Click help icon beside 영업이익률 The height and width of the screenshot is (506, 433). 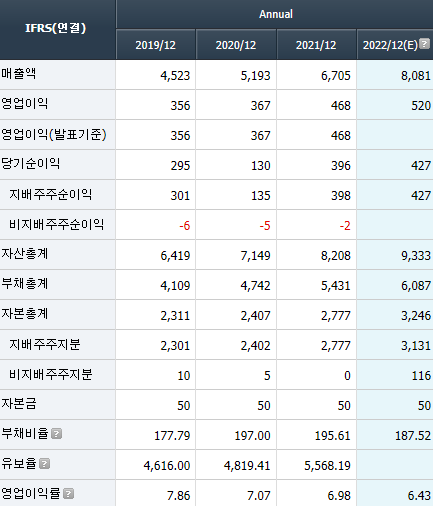[x=69, y=494]
